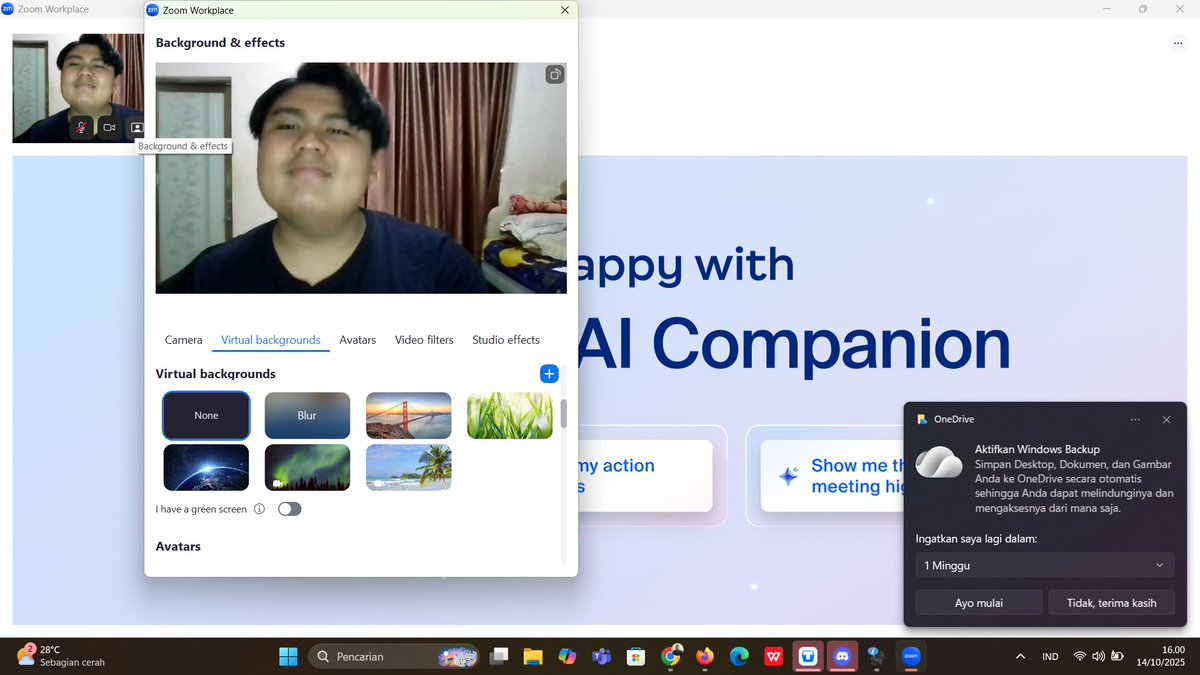Open File Explorer from the taskbar
This screenshot has height=675, width=1200.
click(x=533, y=657)
